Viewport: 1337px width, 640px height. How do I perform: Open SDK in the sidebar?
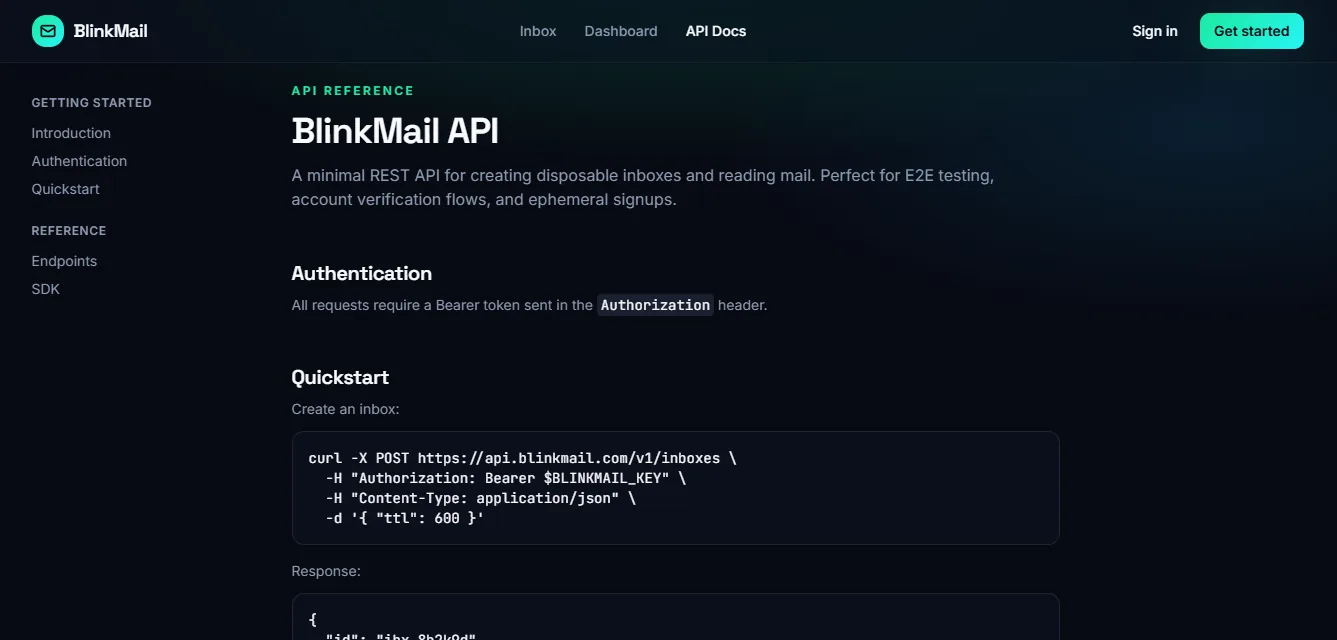click(x=46, y=289)
